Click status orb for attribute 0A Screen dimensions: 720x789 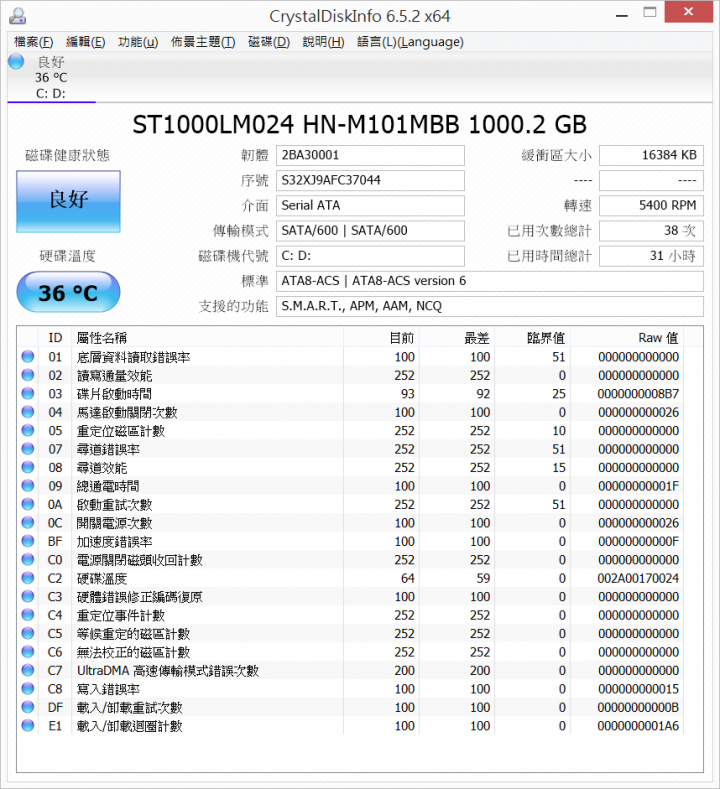click(28, 504)
